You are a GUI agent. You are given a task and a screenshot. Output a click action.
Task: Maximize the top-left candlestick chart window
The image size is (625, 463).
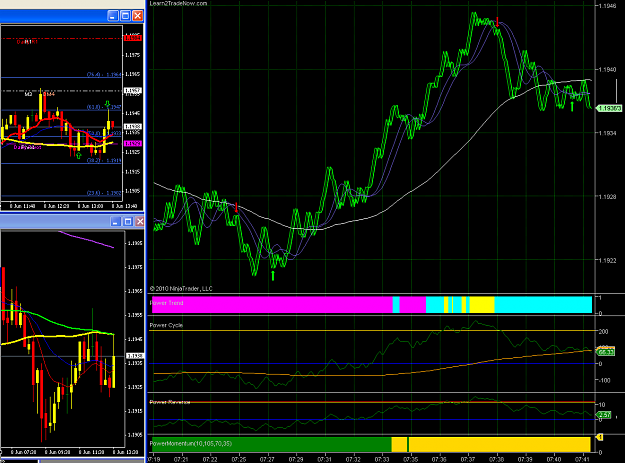(x=125, y=16)
